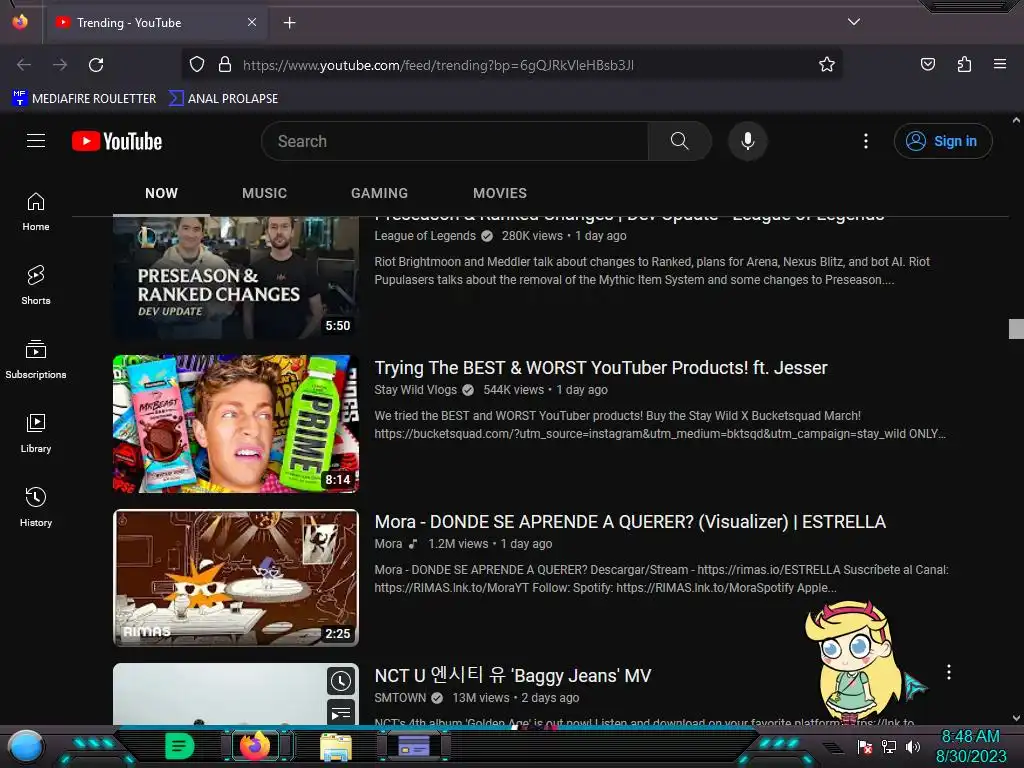Open Library in the sidebar
1024x768 pixels.
click(x=36, y=433)
